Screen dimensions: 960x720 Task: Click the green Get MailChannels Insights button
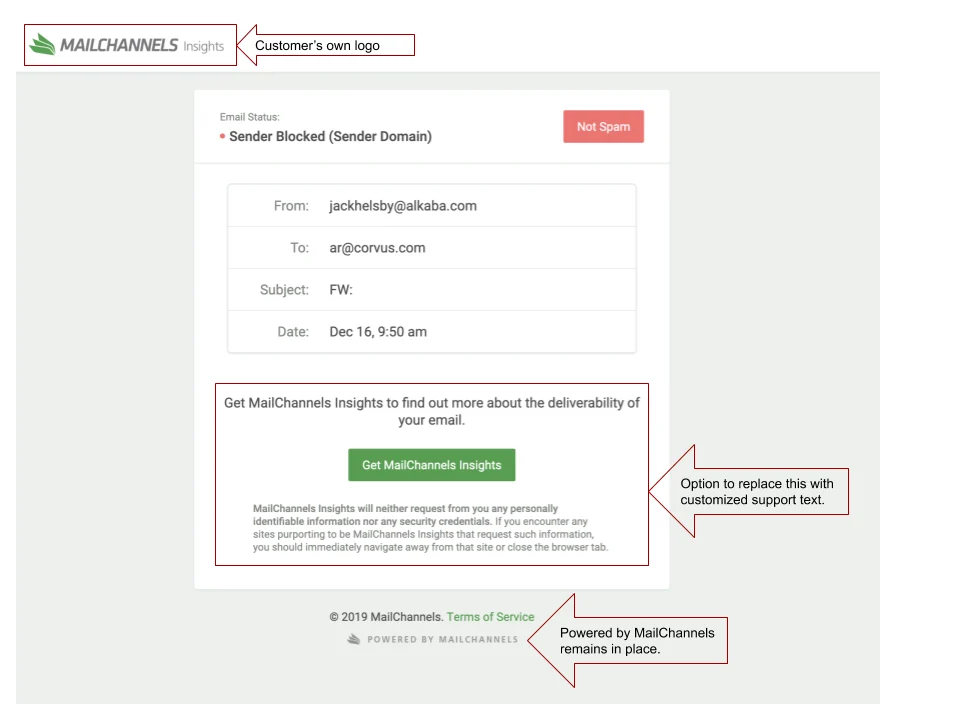[432, 465]
